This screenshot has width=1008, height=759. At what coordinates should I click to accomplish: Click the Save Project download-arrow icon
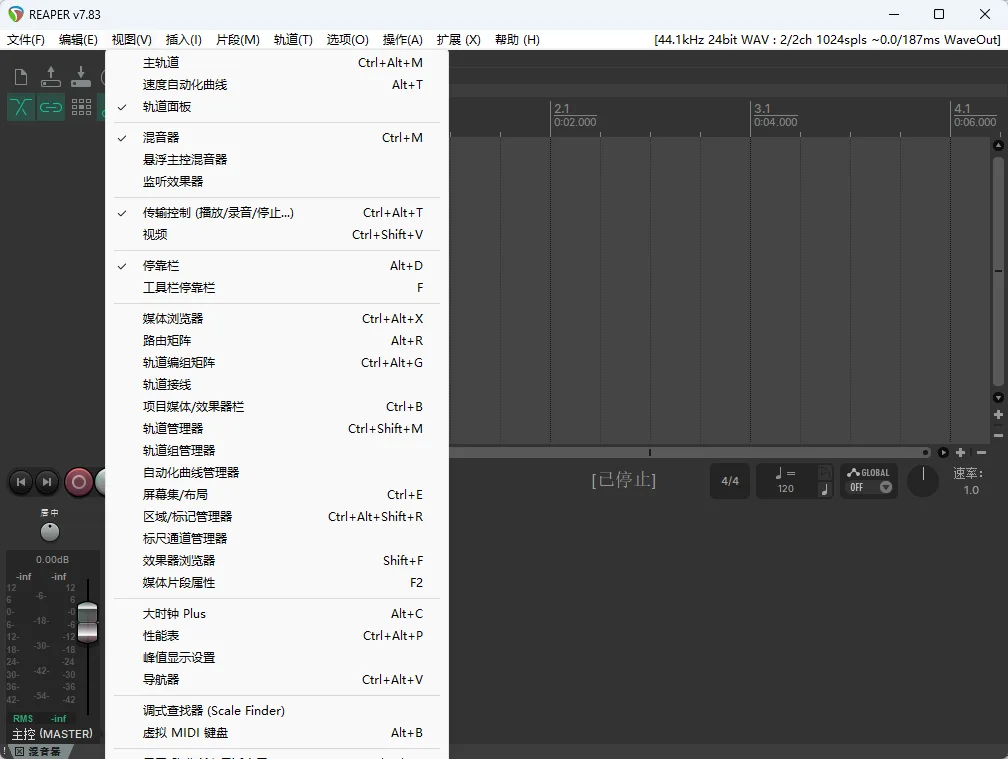point(80,77)
